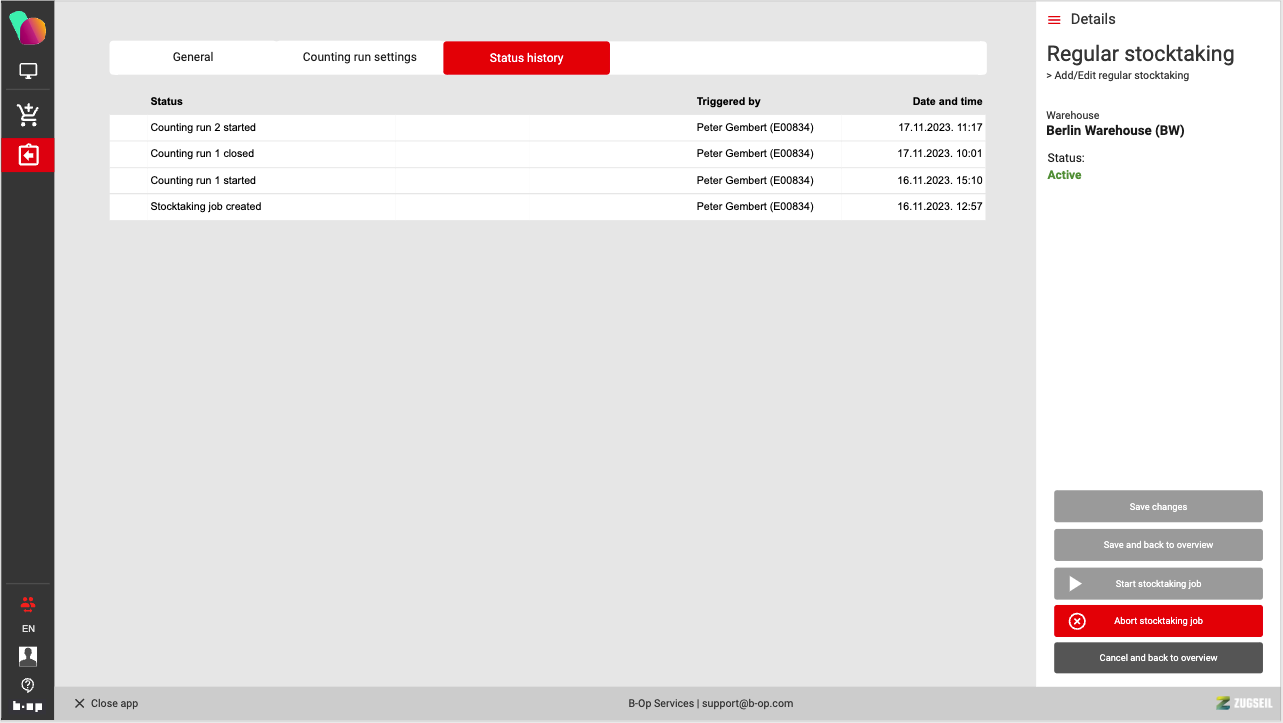Click Save and back to overview

click(x=1158, y=545)
